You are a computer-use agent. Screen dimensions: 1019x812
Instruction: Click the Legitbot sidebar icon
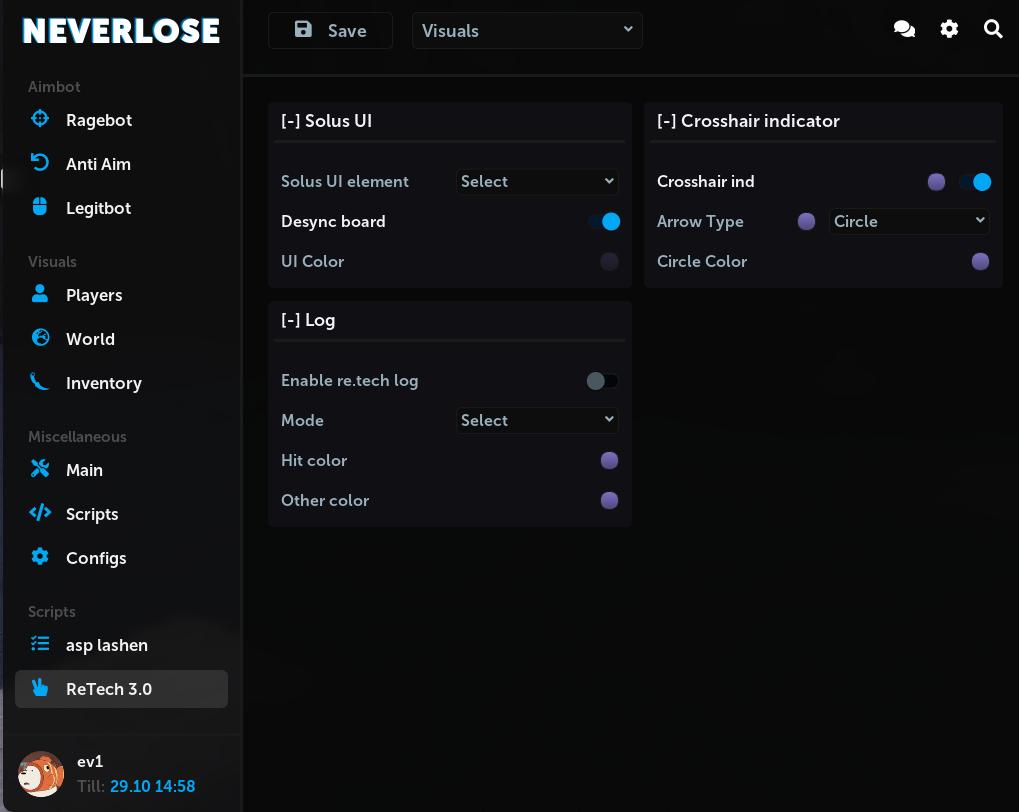[x=40, y=207]
